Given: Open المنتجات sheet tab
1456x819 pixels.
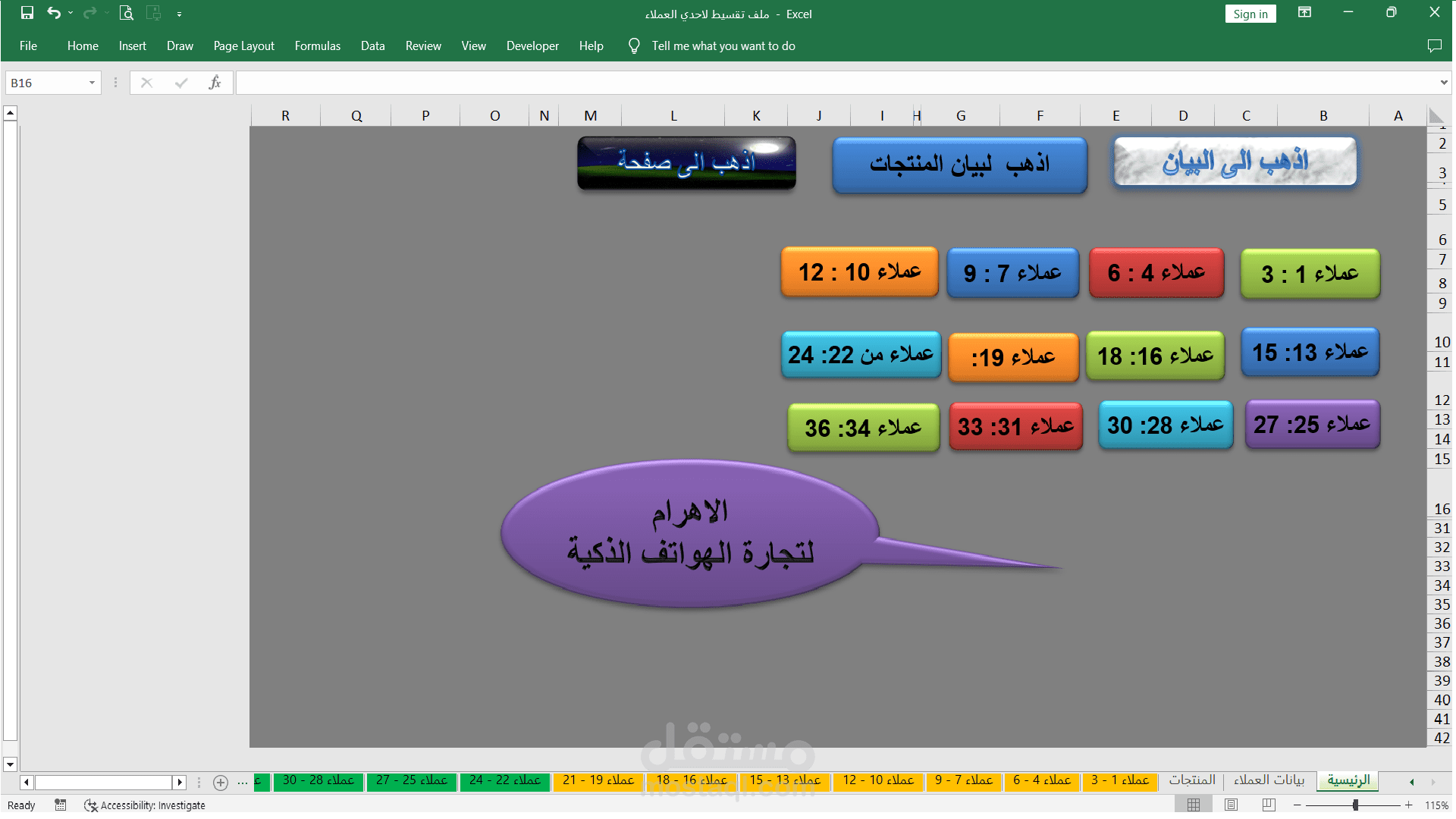Looking at the screenshot, I should tap(1191, 780).
